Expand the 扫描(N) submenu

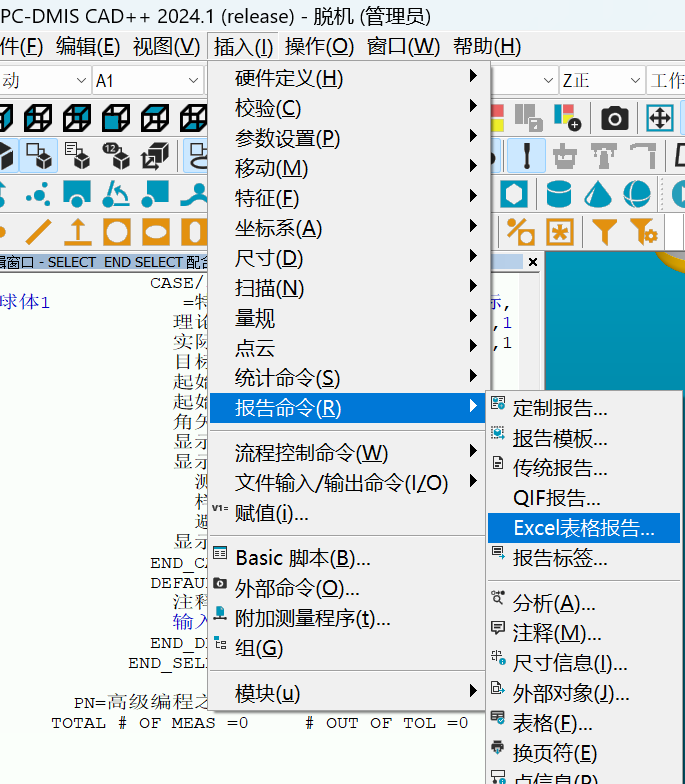347,288
